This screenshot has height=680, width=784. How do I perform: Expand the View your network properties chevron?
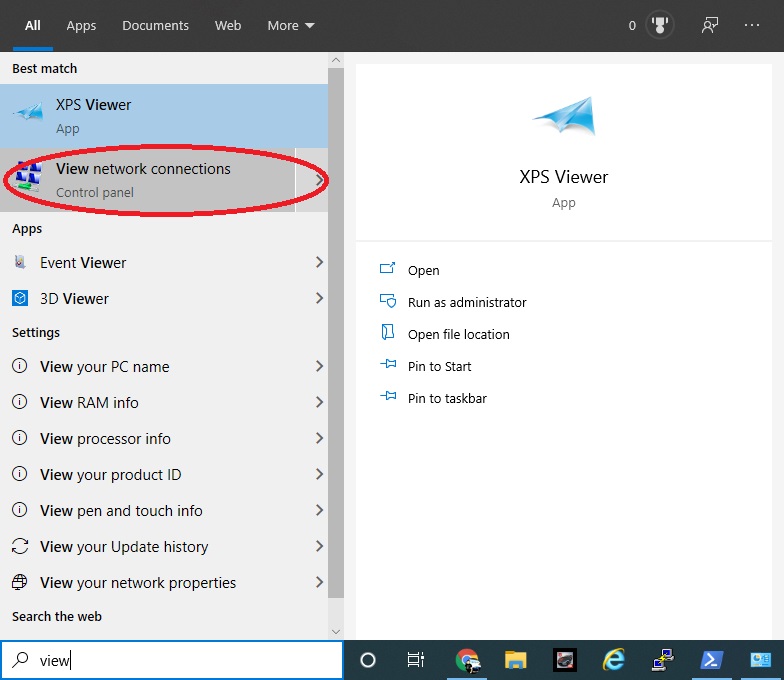320,582
